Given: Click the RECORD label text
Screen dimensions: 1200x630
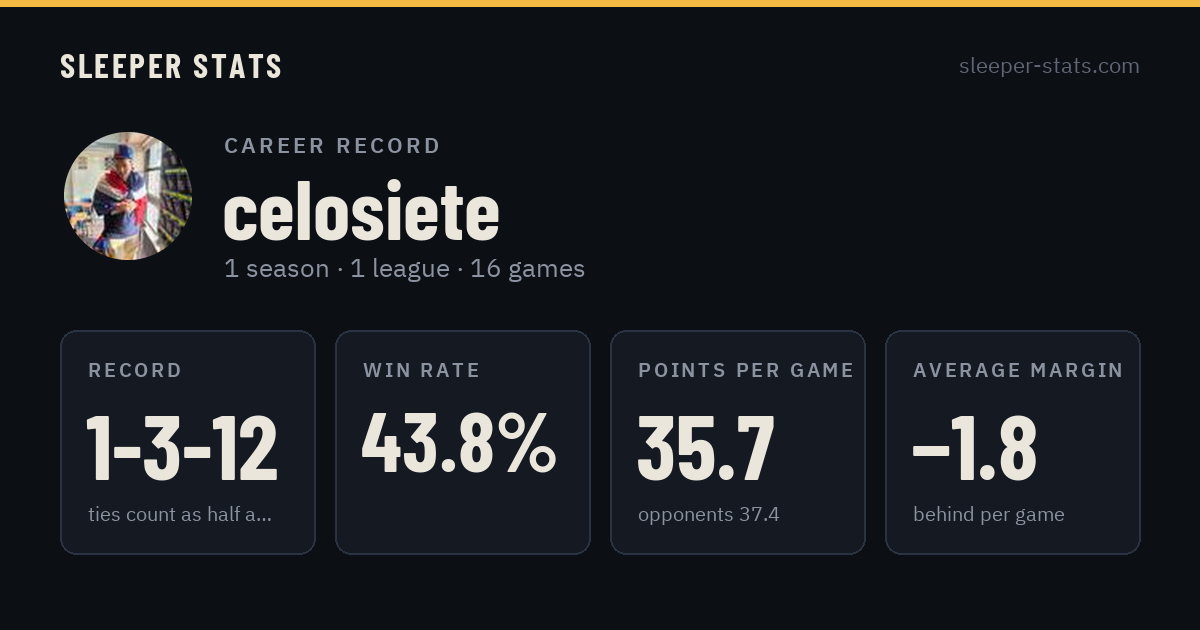Looking at the screenshot, I should [135, 371].
